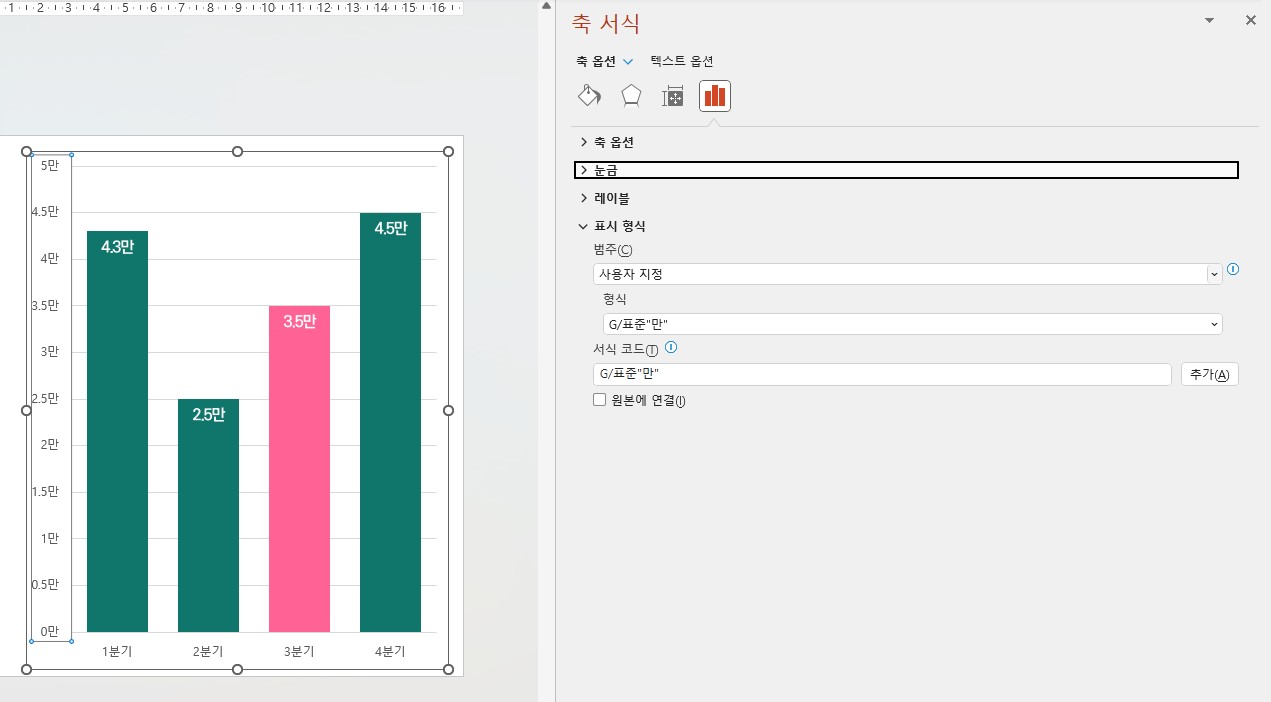Click the chart's right-middle resize handle
The height and width of the screenshot is (702, 1271).
tap(448, 410)
